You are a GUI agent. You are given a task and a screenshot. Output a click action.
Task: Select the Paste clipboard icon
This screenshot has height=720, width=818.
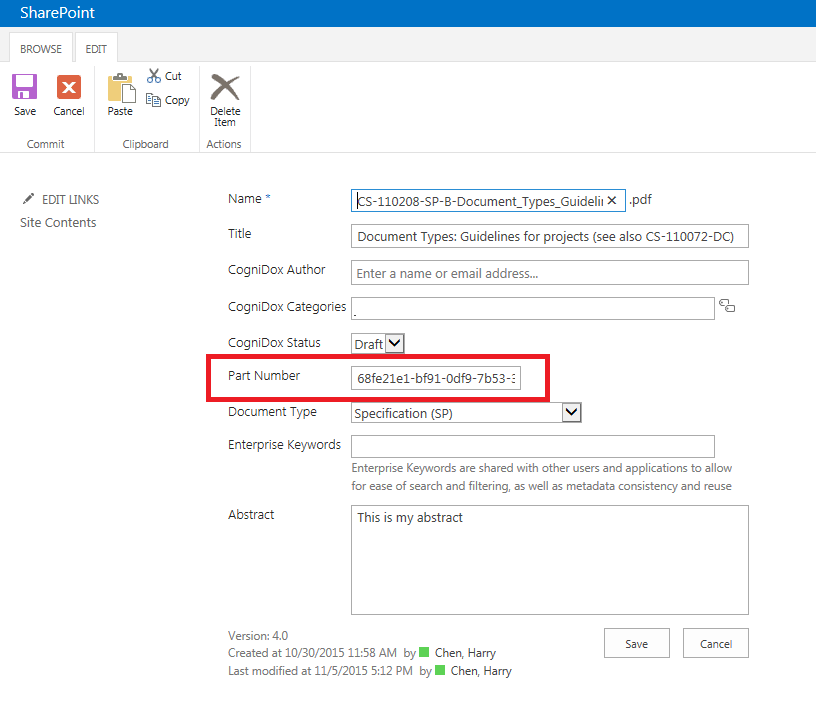120,92
